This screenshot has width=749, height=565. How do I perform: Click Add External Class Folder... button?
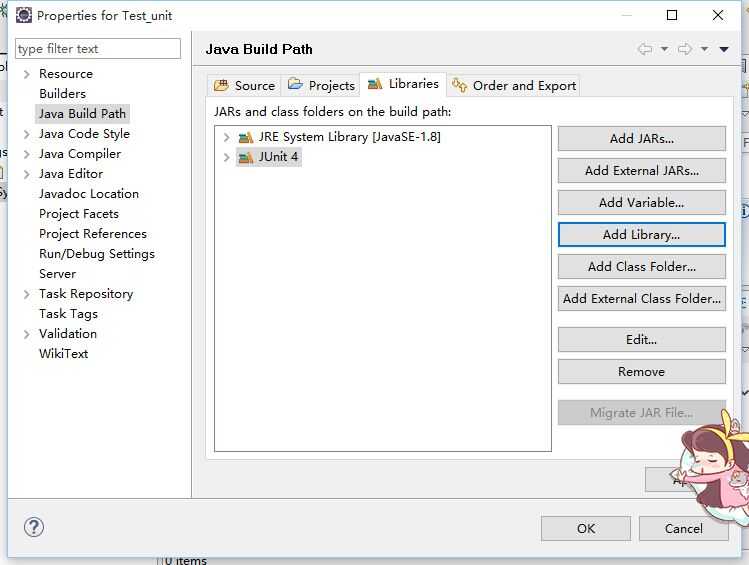click(642, 298)
